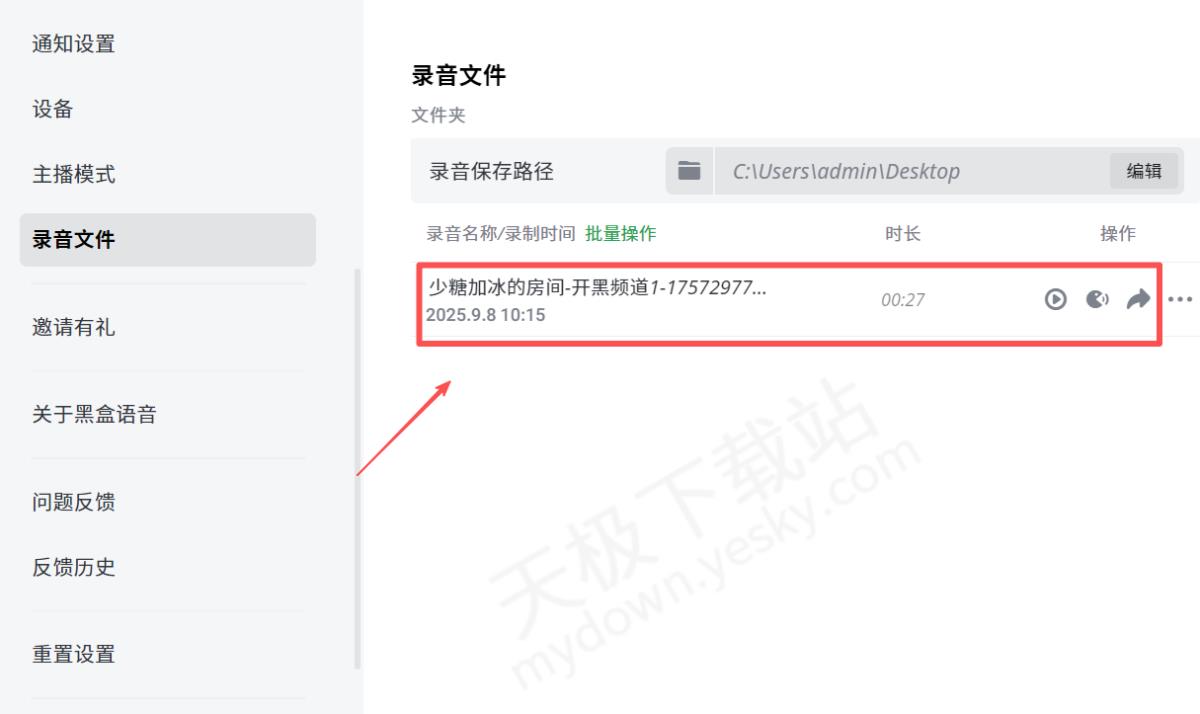This screenshot has height=714, width=1200.
Task: Click the folder icon beside the save path
Action: (x=689, y=171)
